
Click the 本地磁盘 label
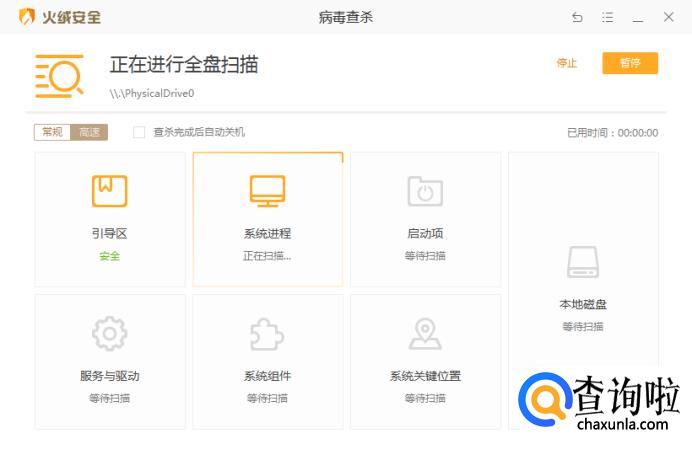pyautogui.click(x=583, y=304)
